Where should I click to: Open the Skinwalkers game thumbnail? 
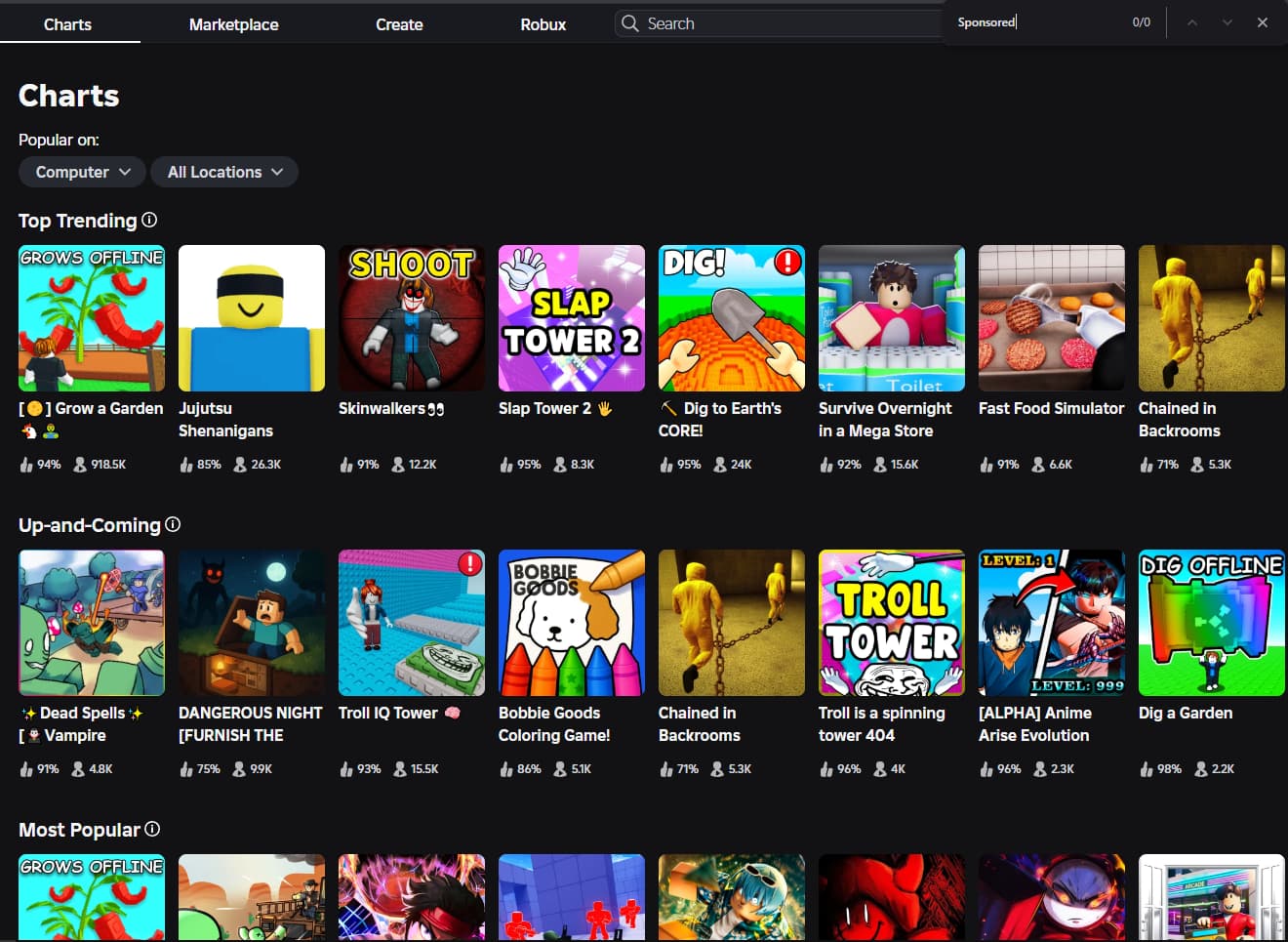click(x=412, y=318)
